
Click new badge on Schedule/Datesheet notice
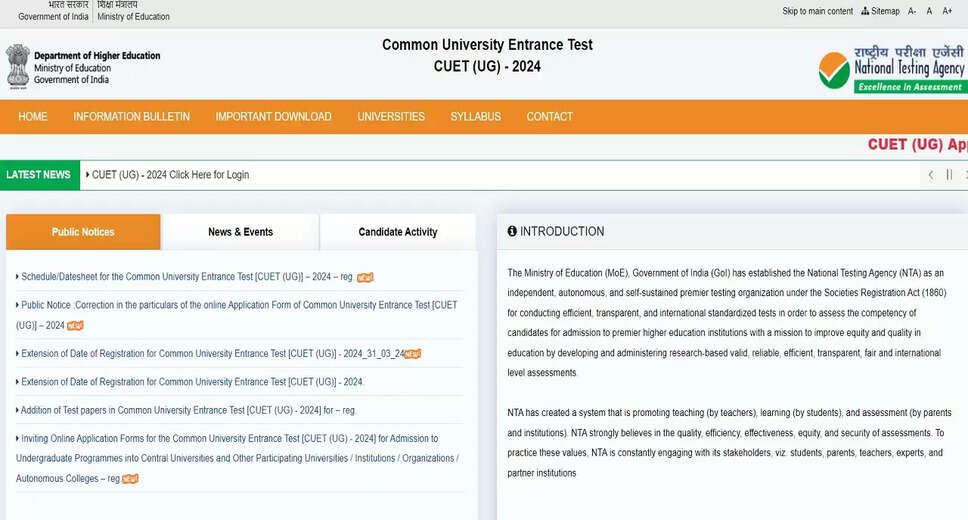[365, 277]
